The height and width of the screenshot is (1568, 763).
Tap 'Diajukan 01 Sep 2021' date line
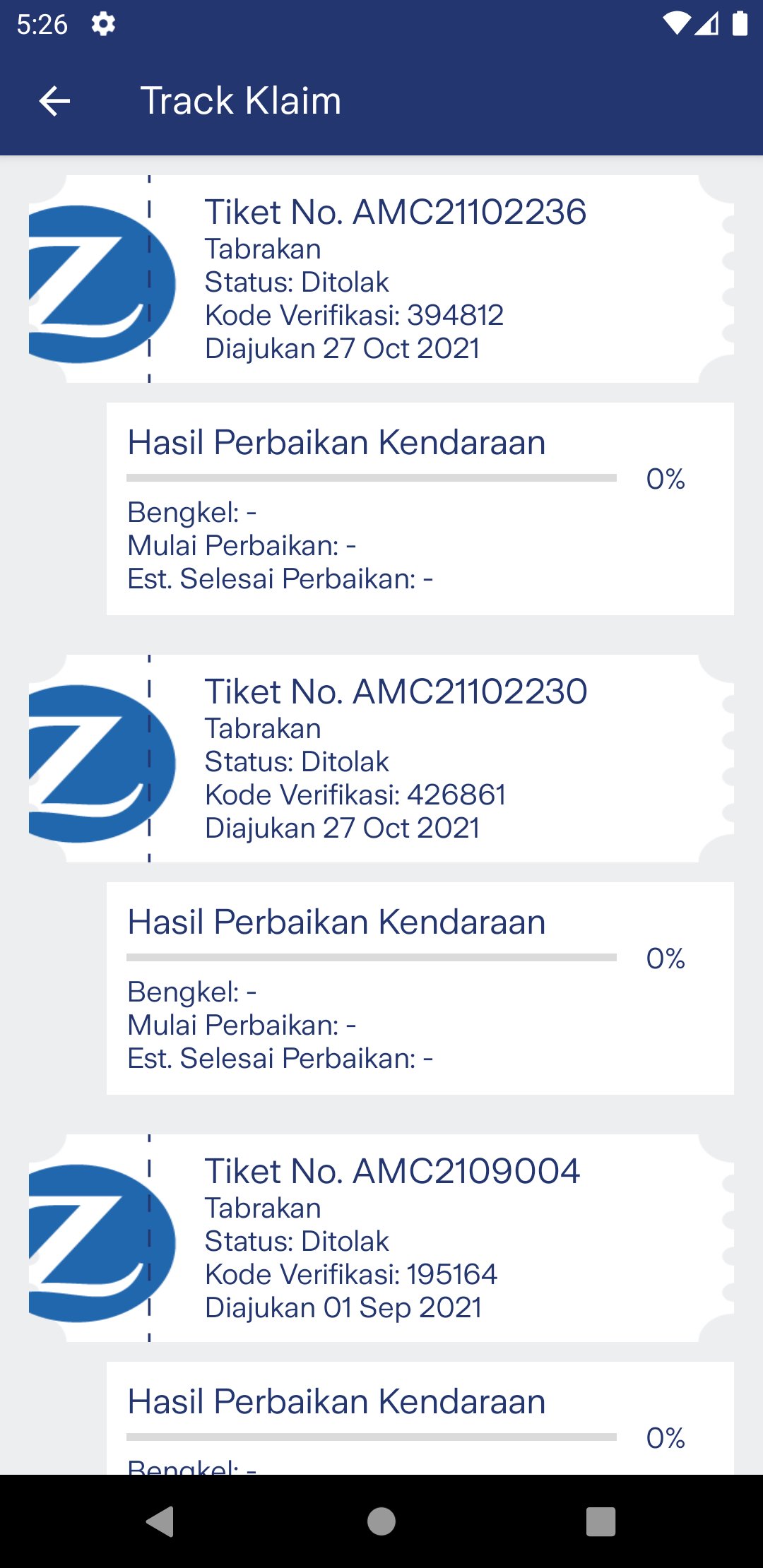[343, 1308]
